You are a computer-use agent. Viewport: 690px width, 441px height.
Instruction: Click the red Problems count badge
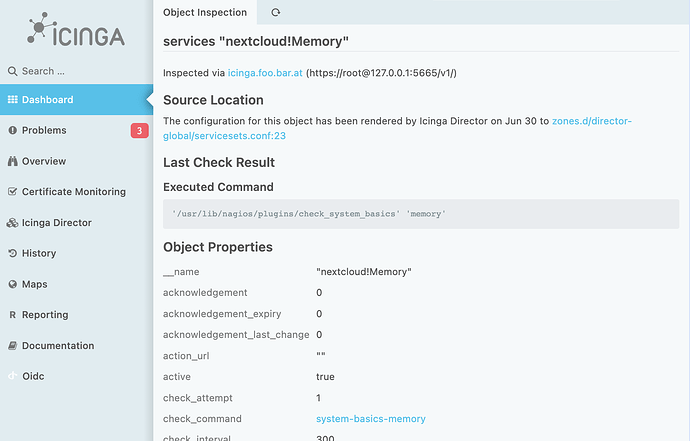(x=140, y=131)
